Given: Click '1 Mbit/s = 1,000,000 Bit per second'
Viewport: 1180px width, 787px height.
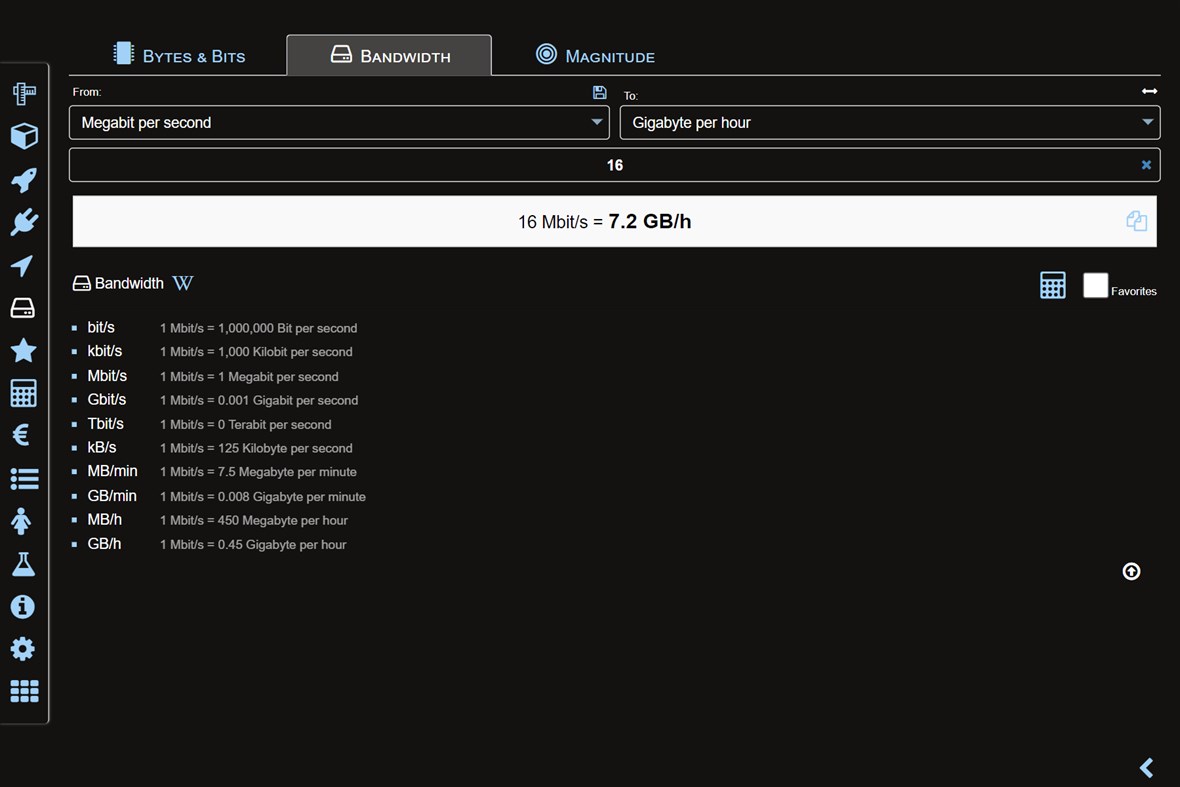Looking at the screenshot, I should point(258,328).
